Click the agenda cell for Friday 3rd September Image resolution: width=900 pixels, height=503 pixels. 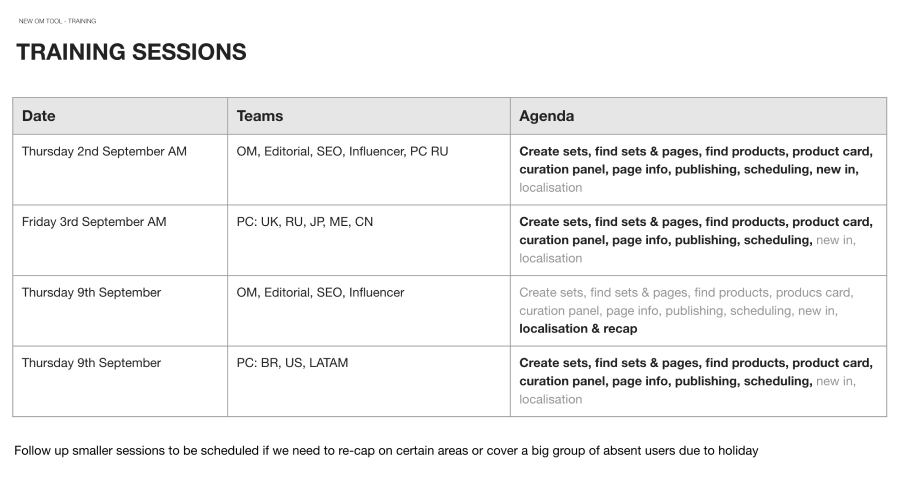695,240
